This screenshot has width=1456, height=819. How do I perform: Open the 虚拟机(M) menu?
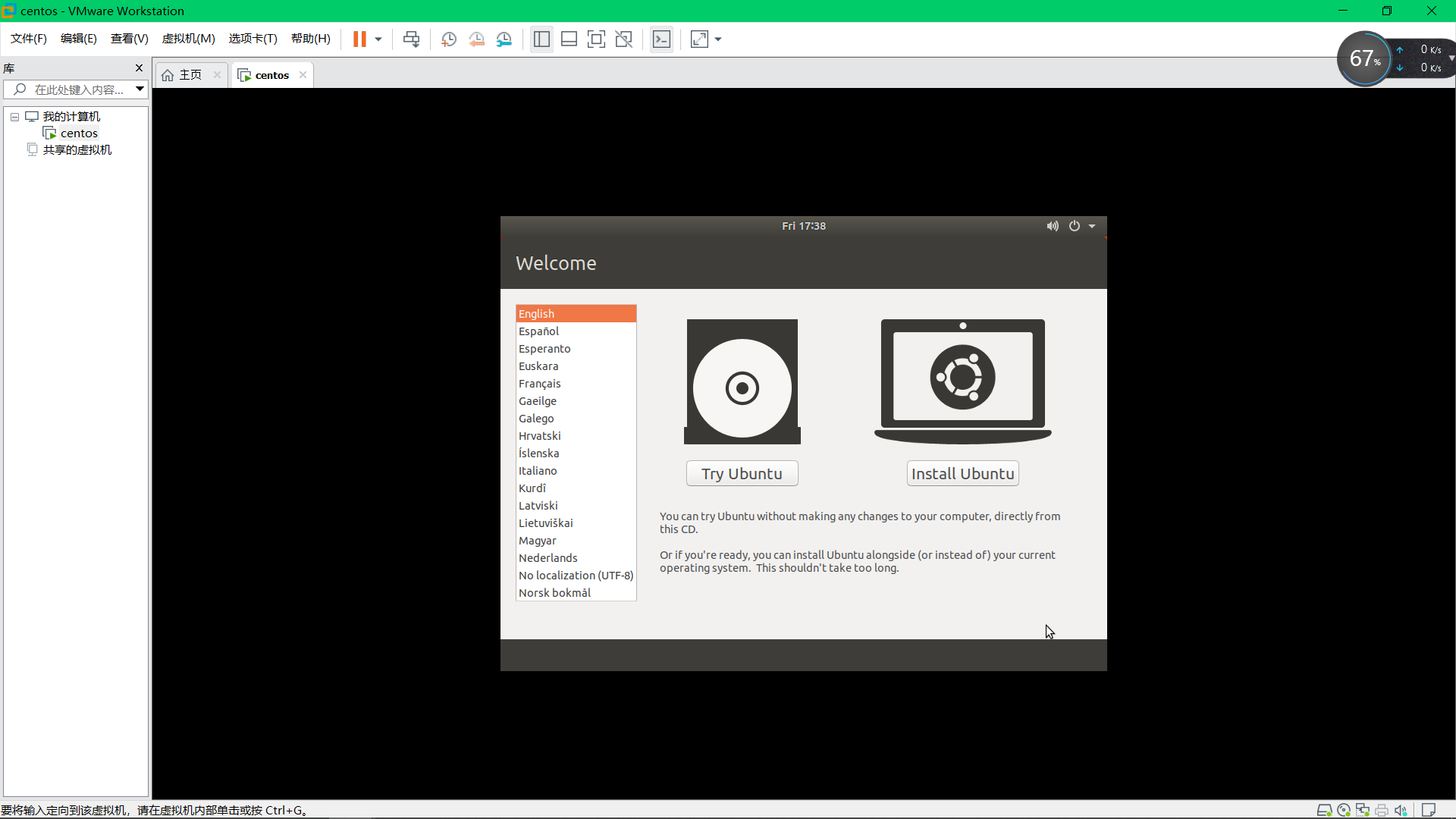[x=189, y=39]
